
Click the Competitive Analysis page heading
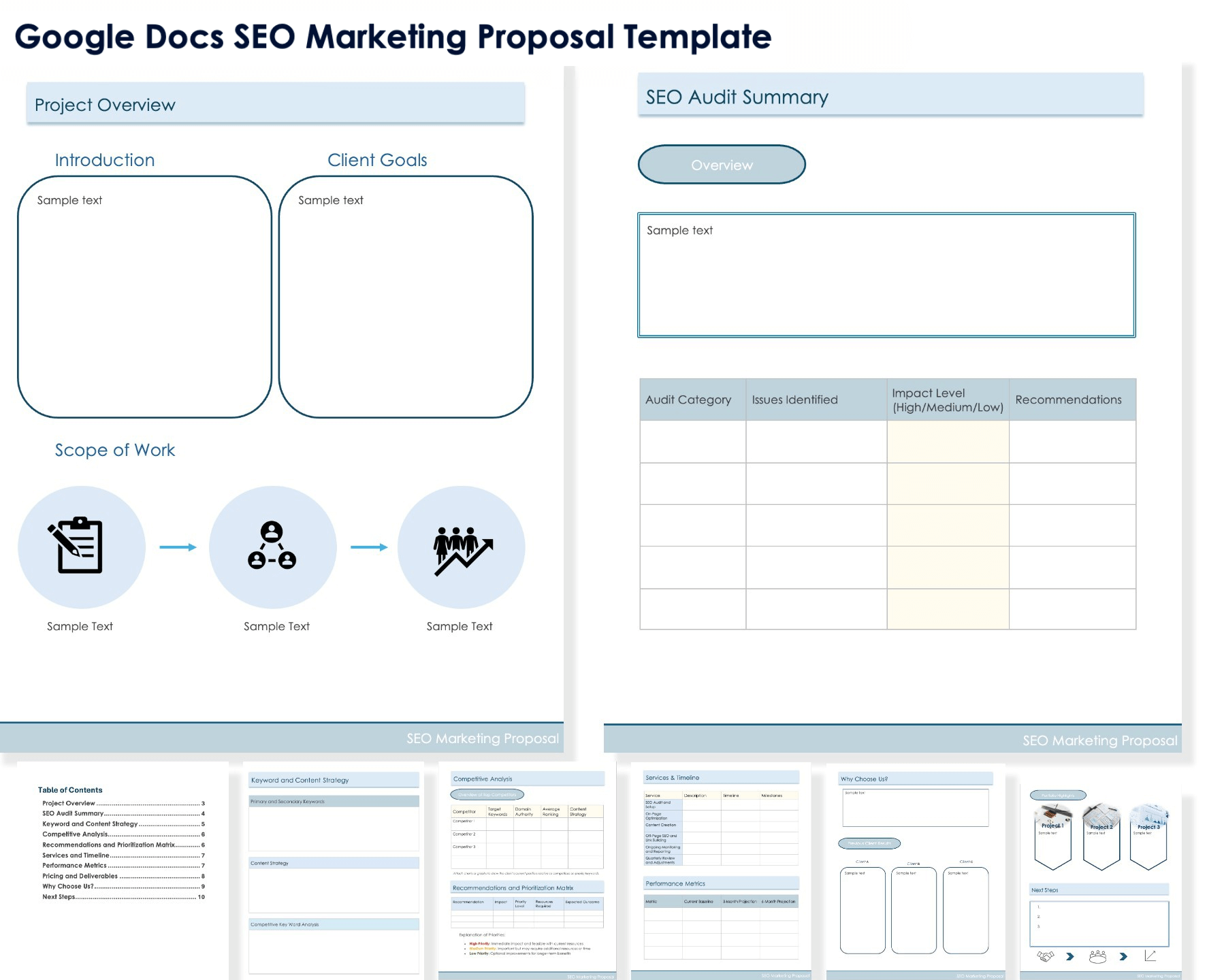pyautogui.click(x=528, y=779)
